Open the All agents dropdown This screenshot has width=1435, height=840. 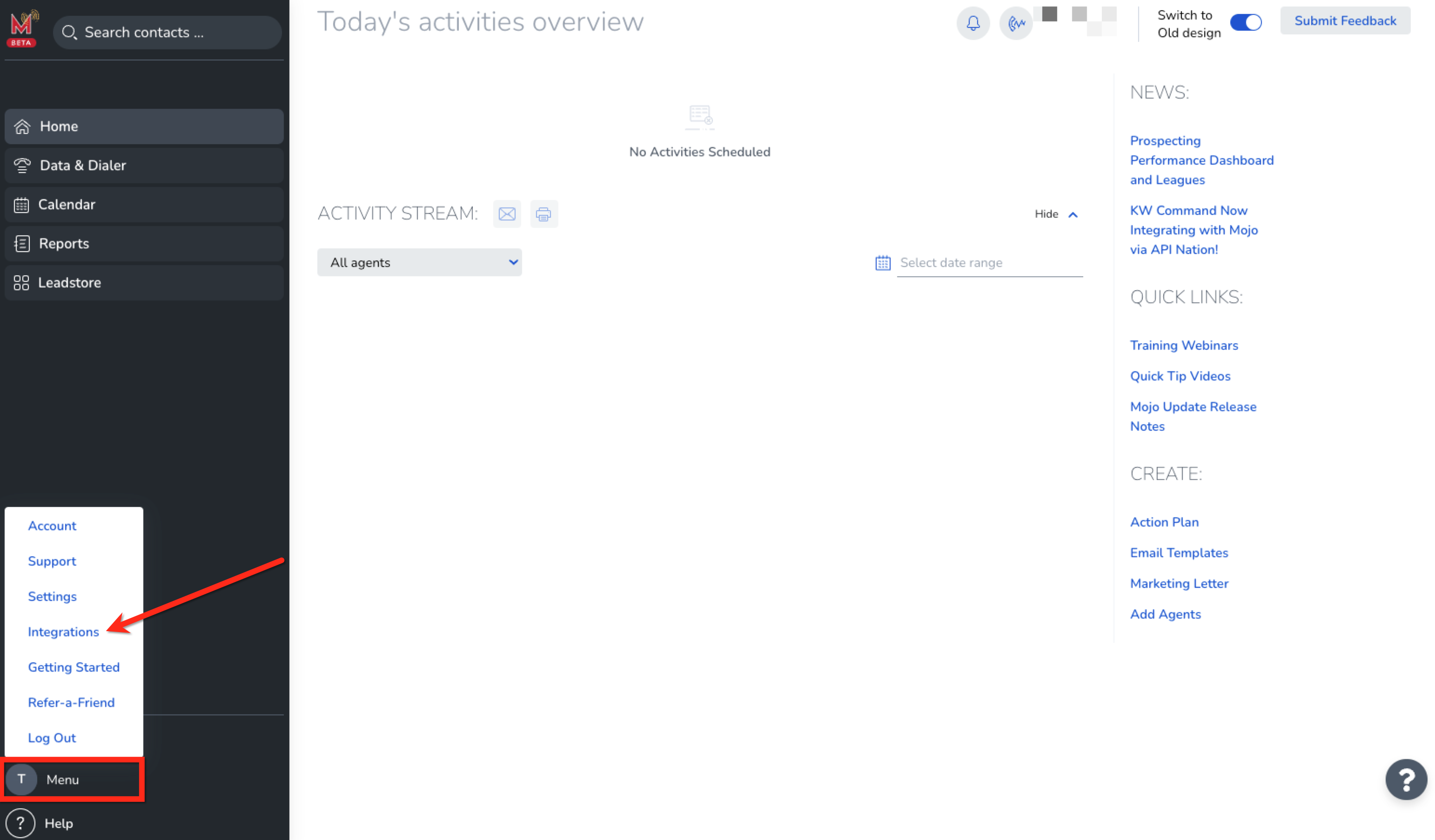[419, 262]
